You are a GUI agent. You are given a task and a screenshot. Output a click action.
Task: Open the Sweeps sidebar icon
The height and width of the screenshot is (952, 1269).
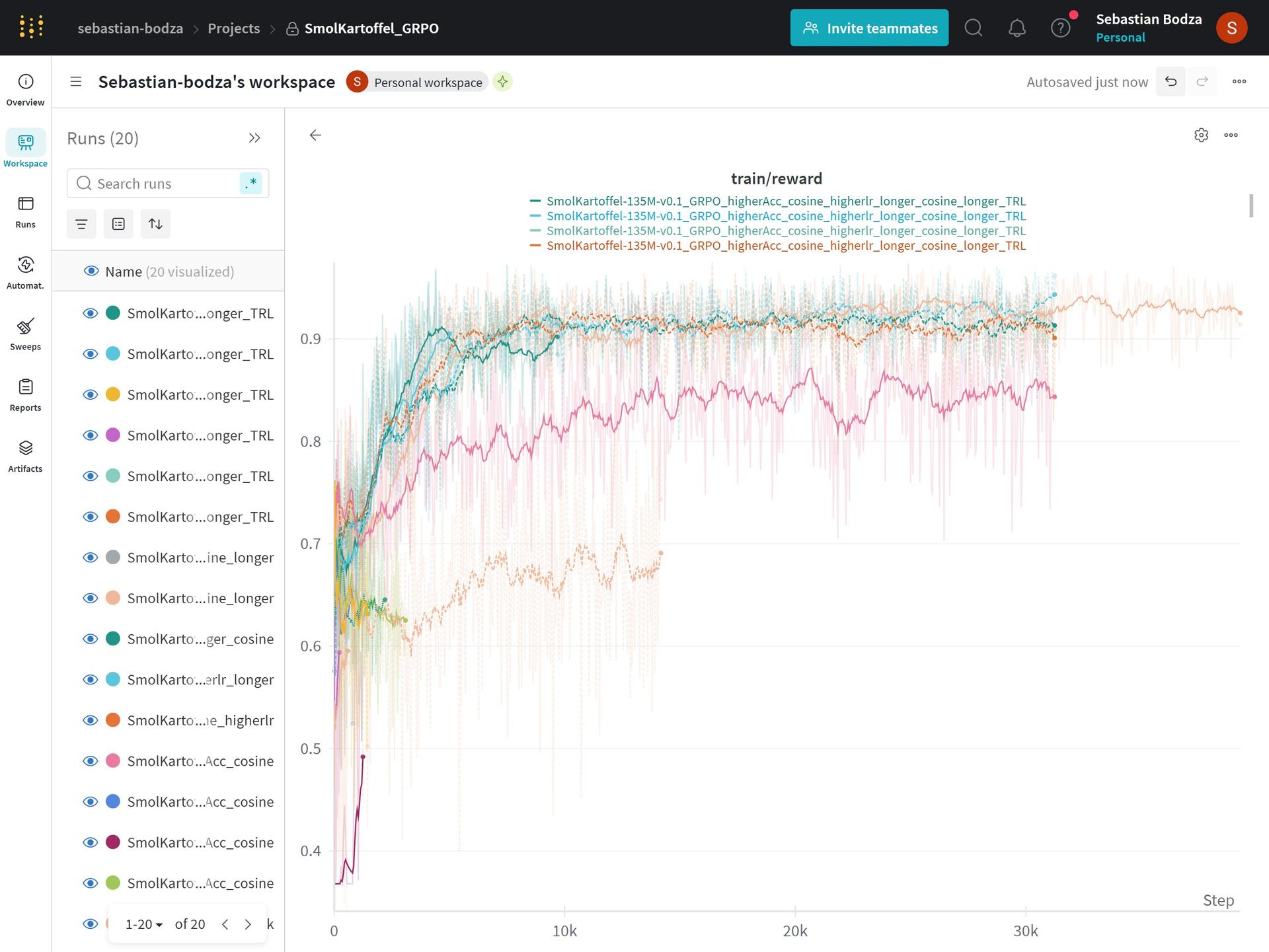(25, 334)
